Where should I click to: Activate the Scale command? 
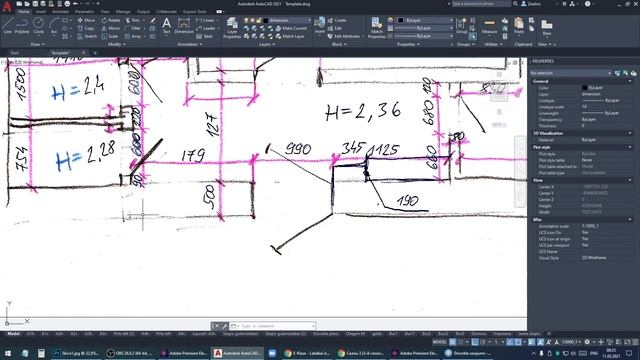(110, 36)
